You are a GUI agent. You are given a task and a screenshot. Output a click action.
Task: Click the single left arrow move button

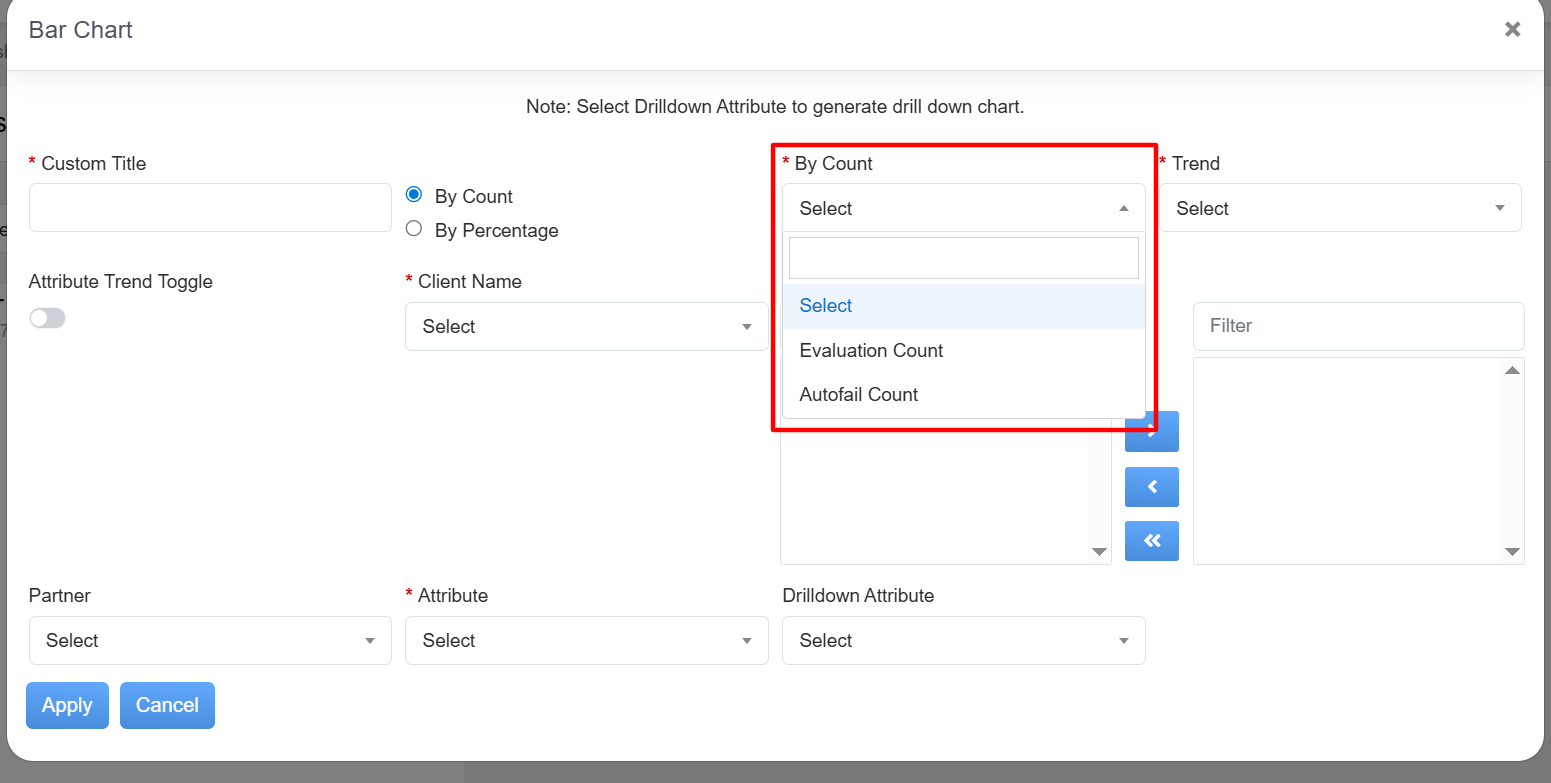1151,487
